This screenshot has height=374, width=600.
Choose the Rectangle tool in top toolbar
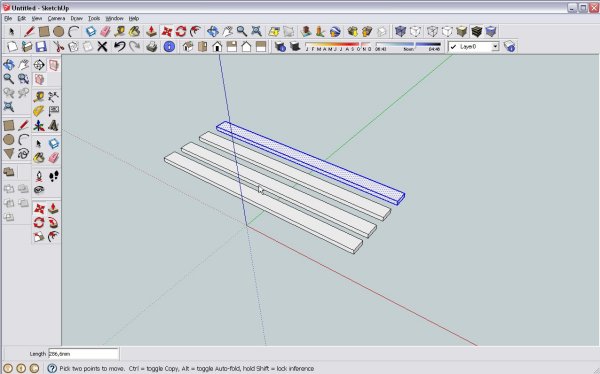[44, 31]
